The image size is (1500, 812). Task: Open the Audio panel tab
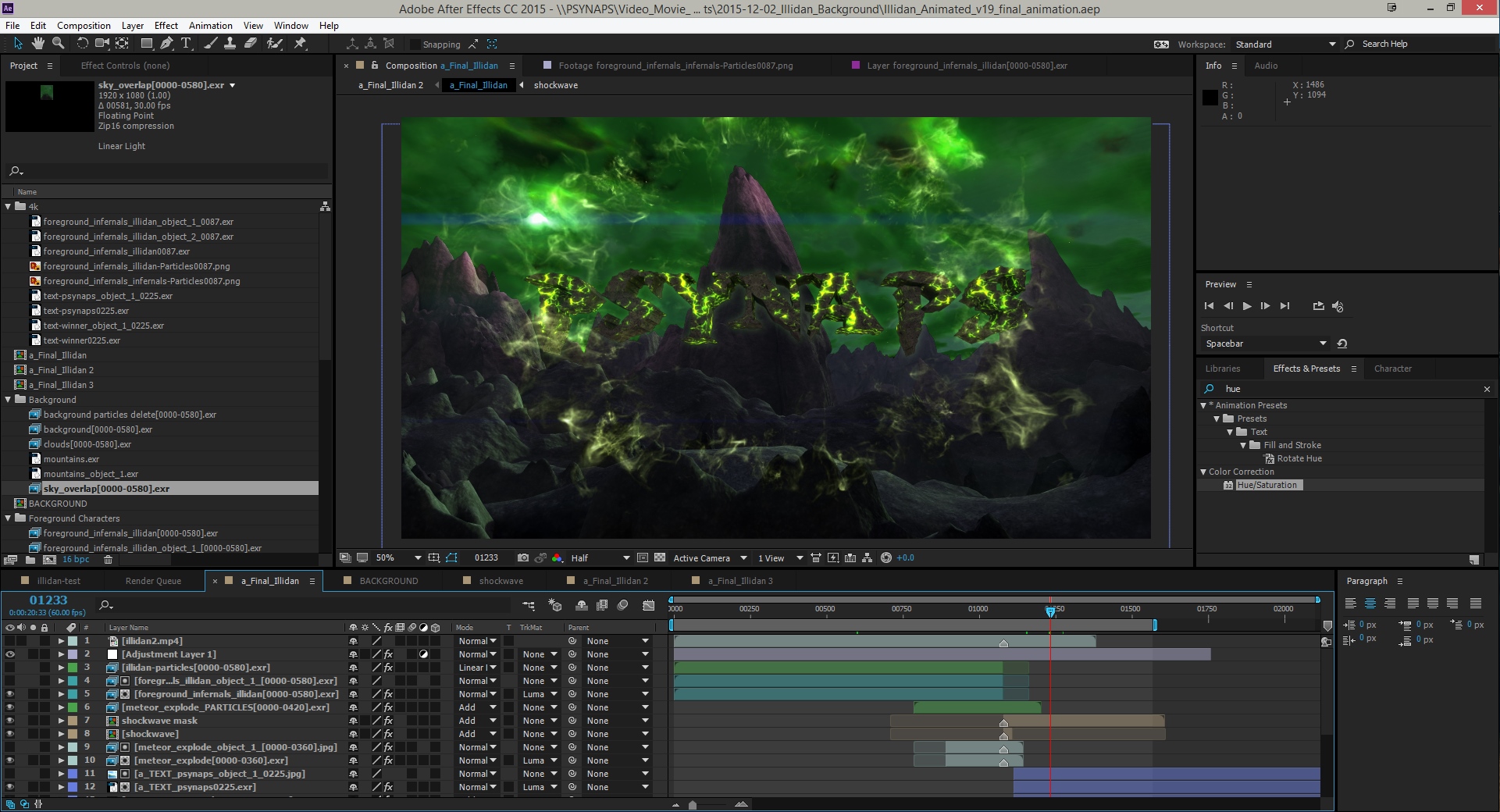(x=1266, y=66)
